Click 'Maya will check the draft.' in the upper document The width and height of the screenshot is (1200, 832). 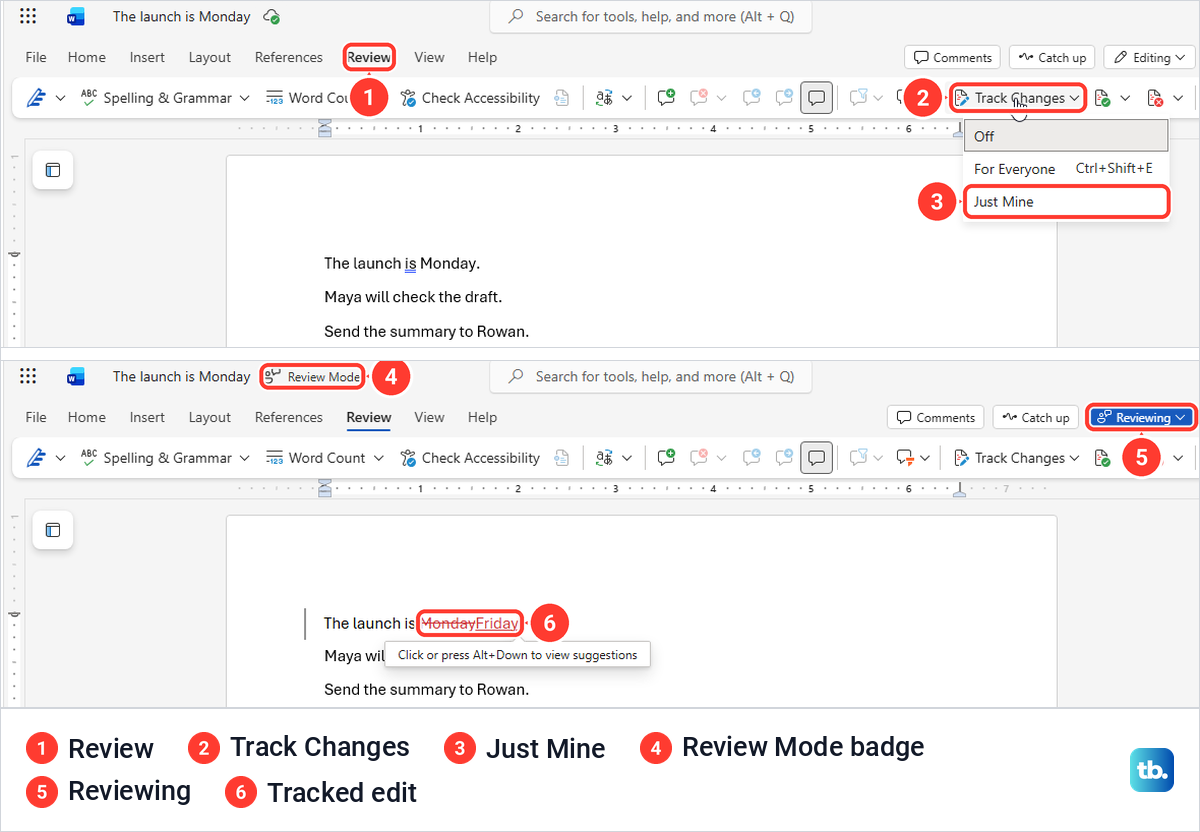(x=413, y=297)
